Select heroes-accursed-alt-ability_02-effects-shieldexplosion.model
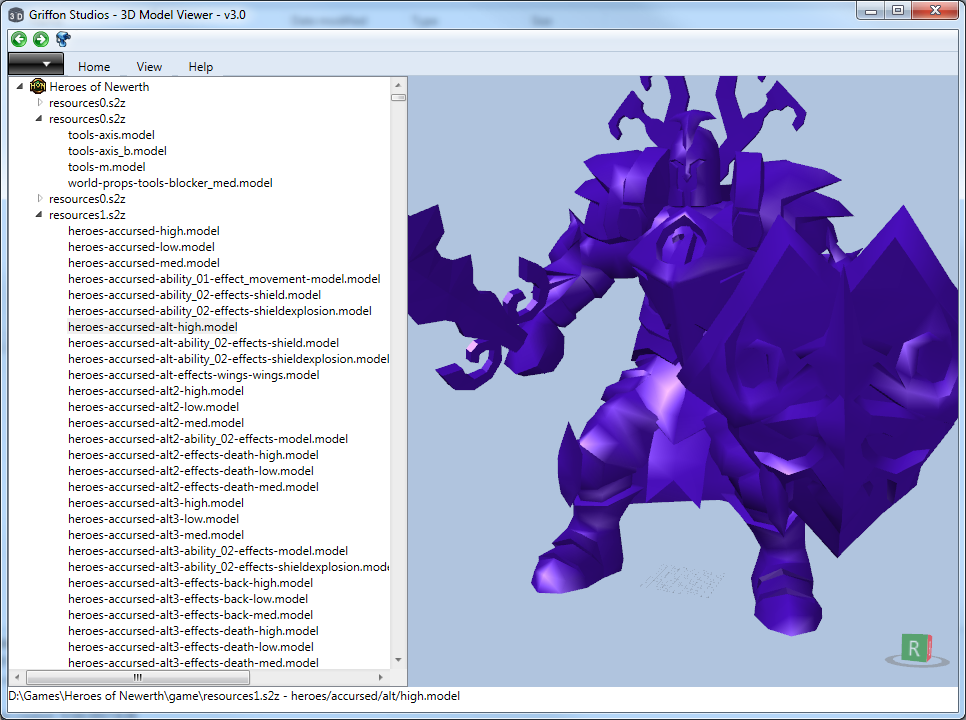 228,359
